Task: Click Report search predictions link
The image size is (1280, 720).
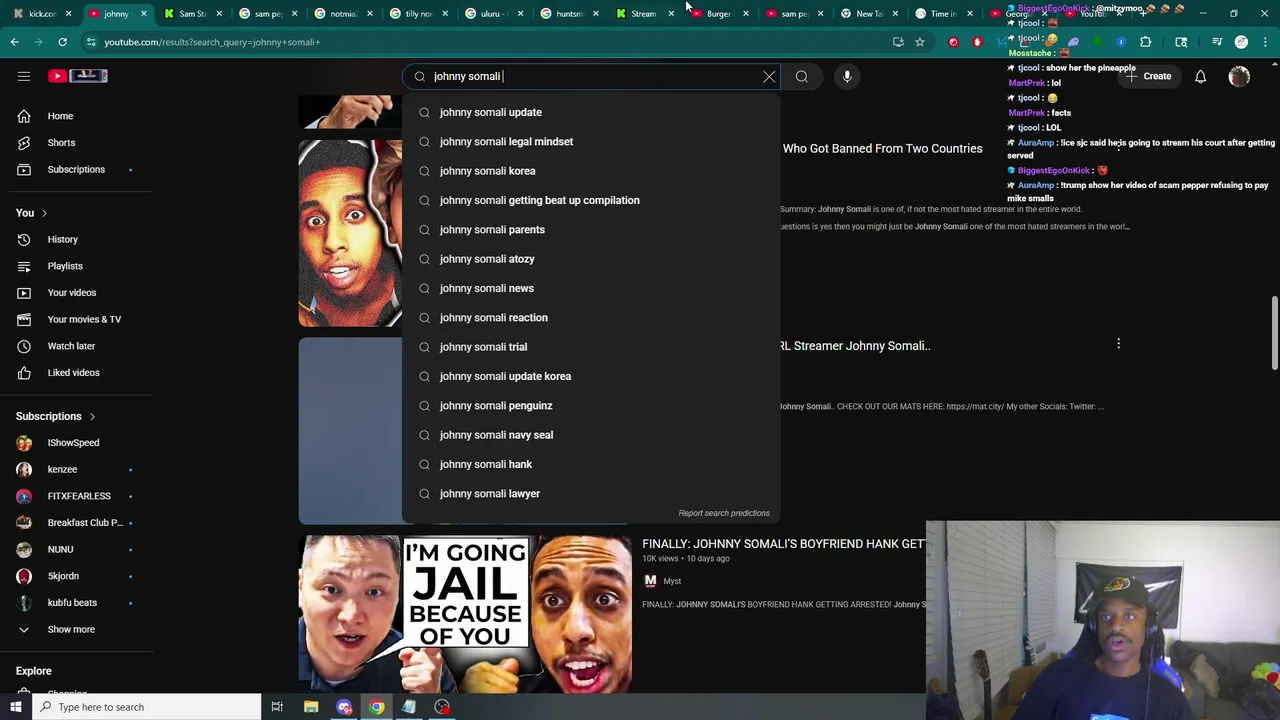Action: coord(724,513)
